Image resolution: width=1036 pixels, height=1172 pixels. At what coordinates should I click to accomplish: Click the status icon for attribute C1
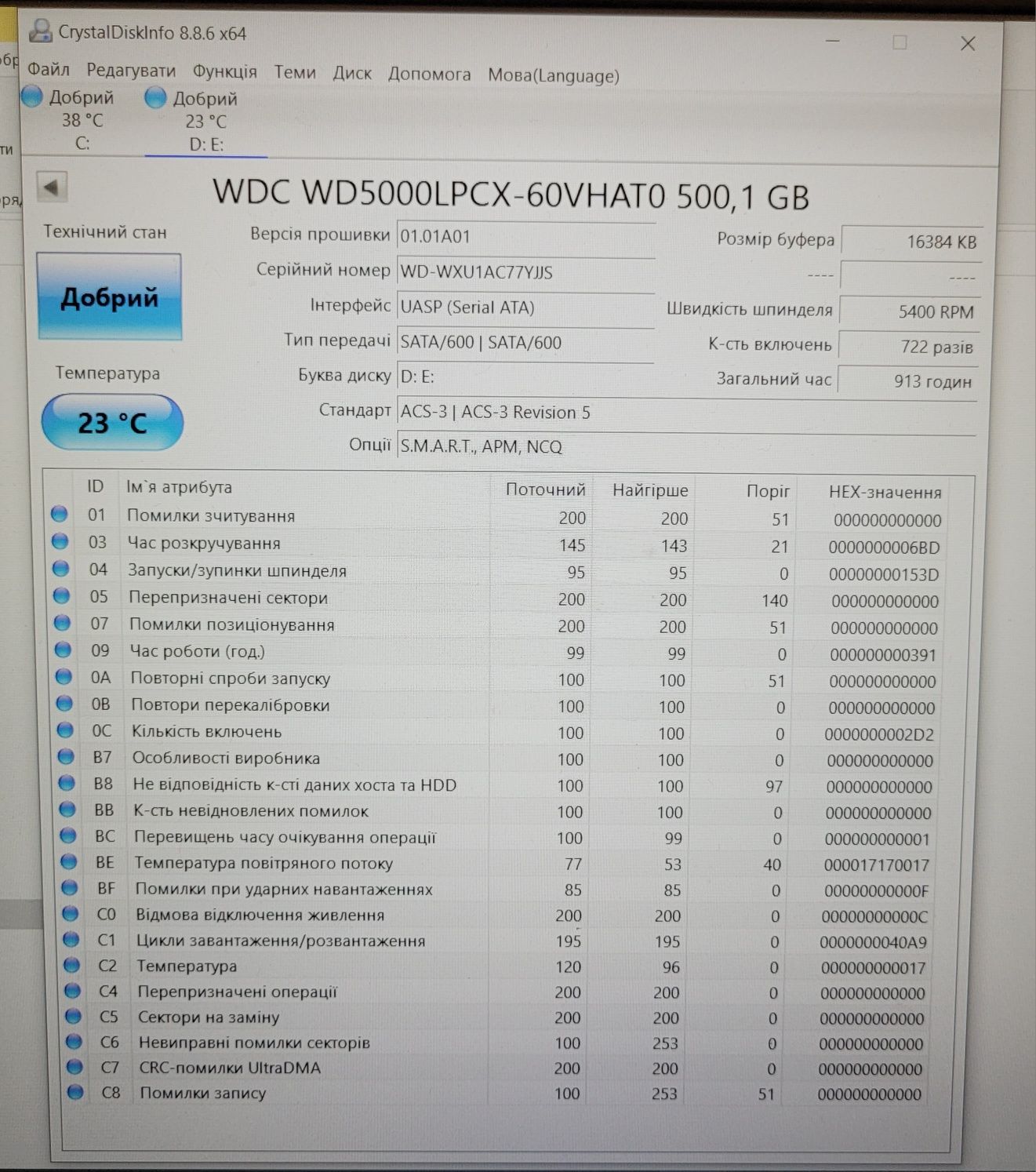pyautogui.click(x=71, y=939)
